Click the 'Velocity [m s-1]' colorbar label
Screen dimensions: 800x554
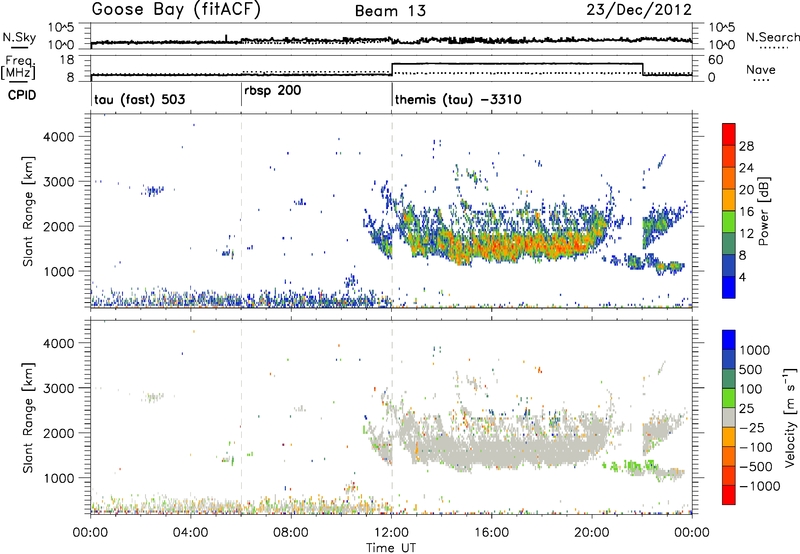(x=790, y=417)
